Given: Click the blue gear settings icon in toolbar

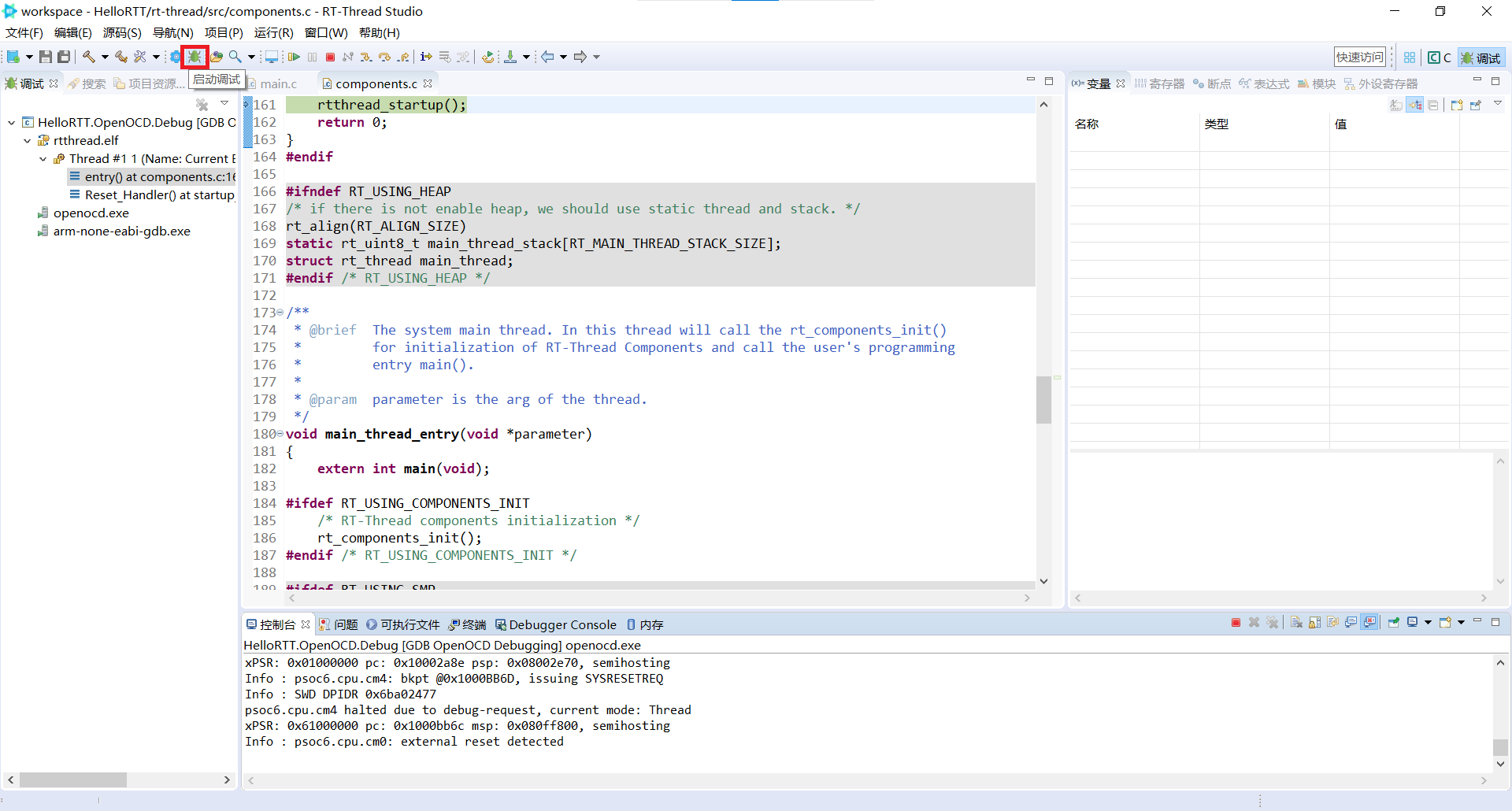Looking at the screenshot, I should tap(176, 57).
